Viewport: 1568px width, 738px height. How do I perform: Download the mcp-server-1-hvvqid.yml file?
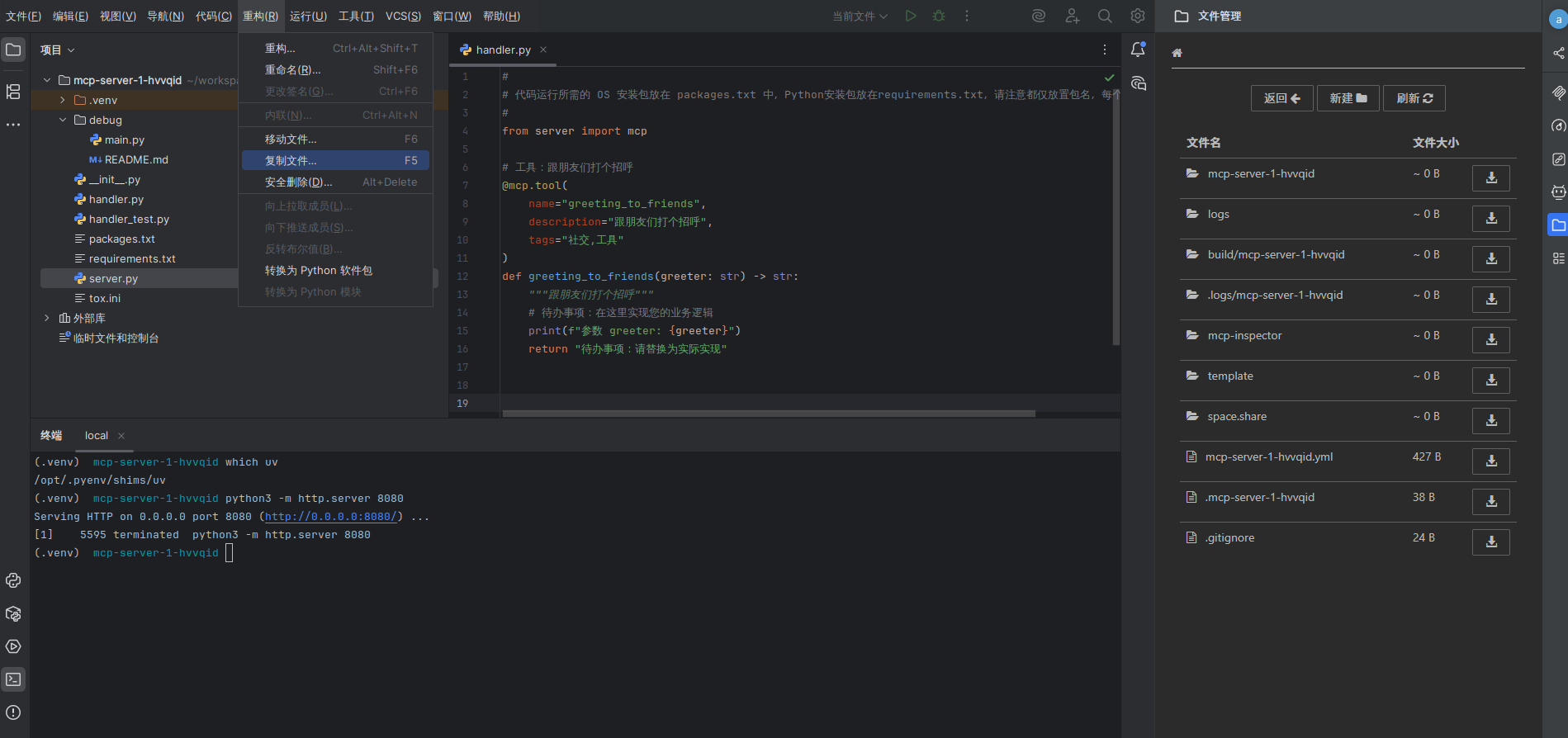pyautogui.click(x=1490, y=461)
